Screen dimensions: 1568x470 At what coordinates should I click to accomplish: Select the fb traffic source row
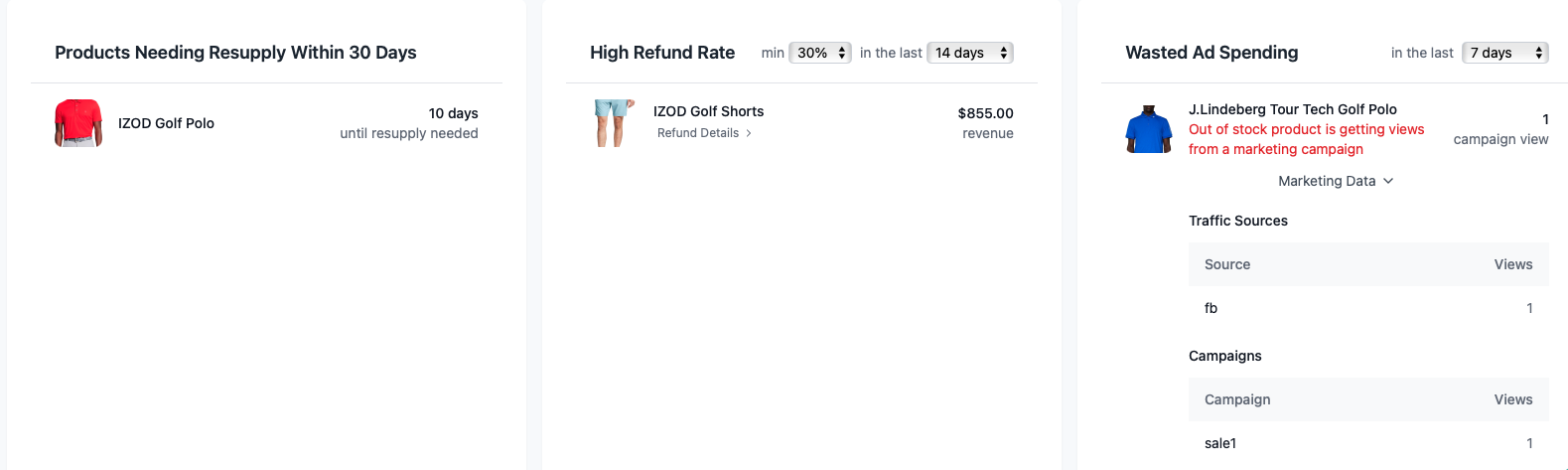(x=1368, y=308)
